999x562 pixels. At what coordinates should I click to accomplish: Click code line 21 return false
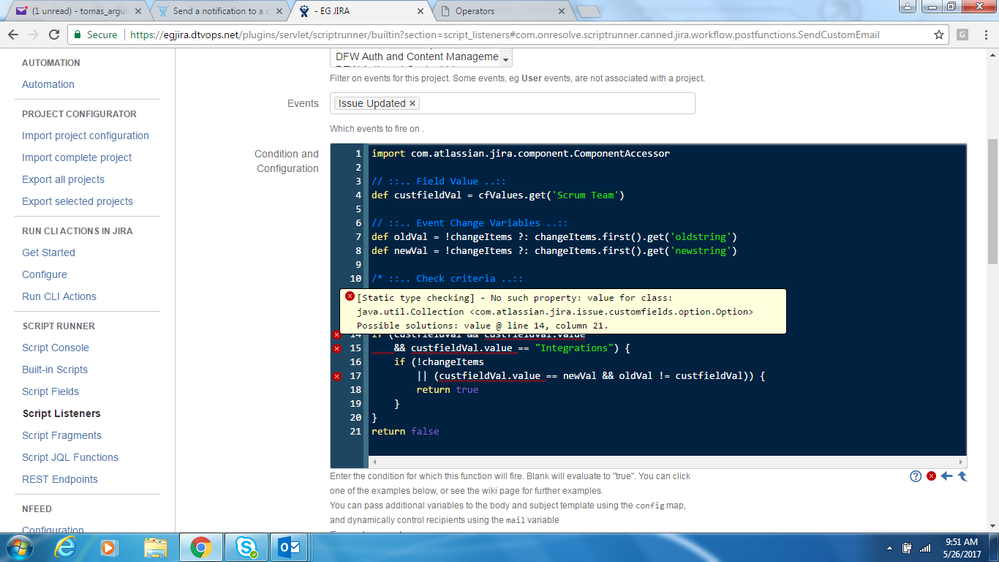click(405, 431)
